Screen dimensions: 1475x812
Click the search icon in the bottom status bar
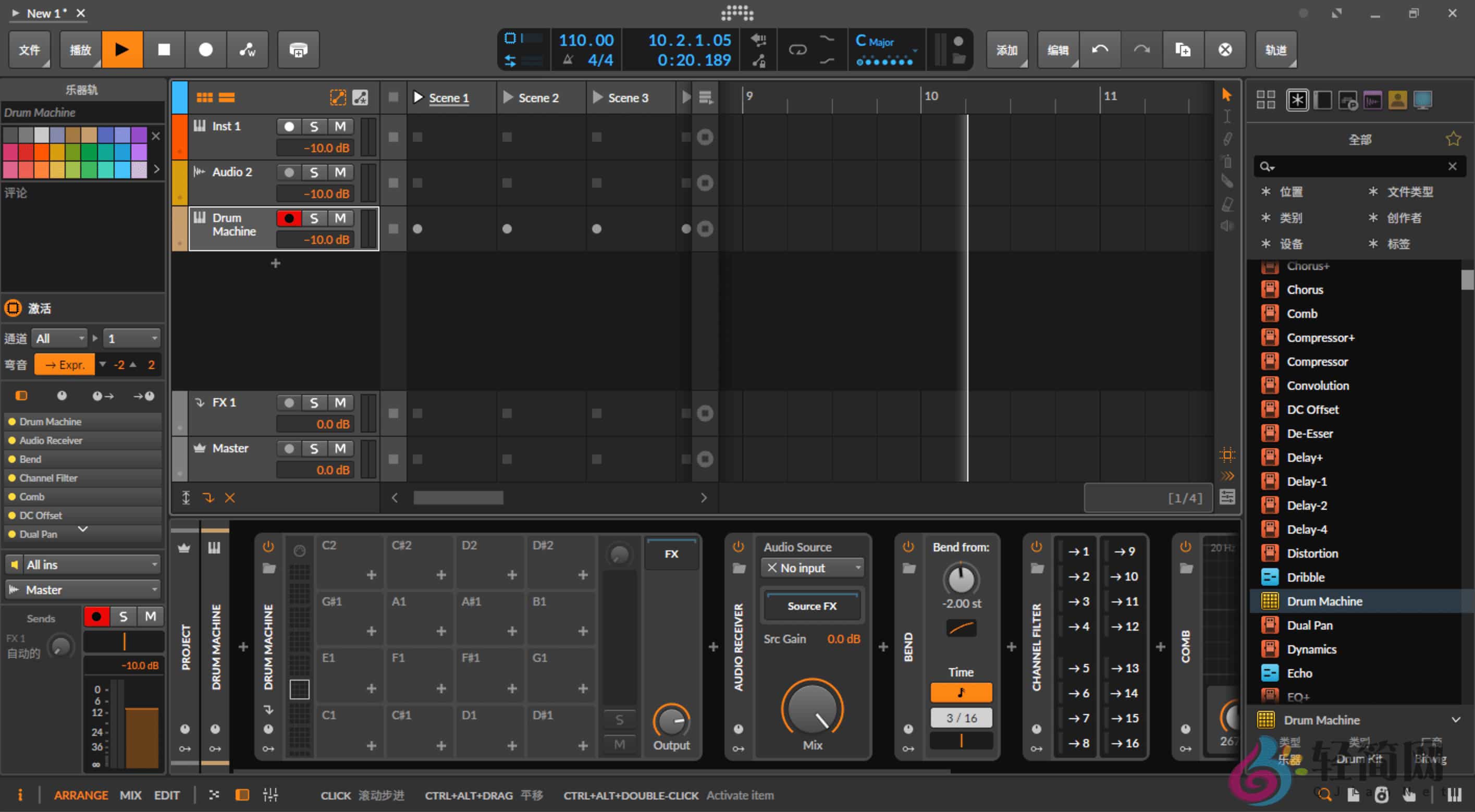pos(1325,794)
